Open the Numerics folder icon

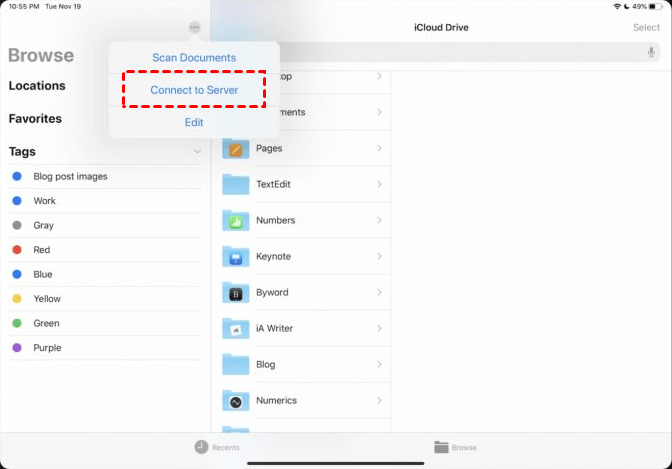tap(235, 400)
